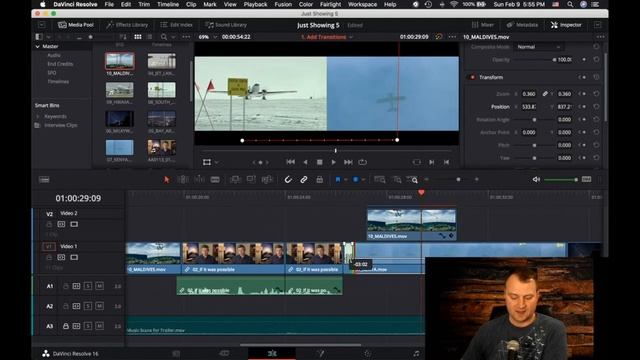Show the Mixer panel

pyautogui.click(x=482, y=25)
